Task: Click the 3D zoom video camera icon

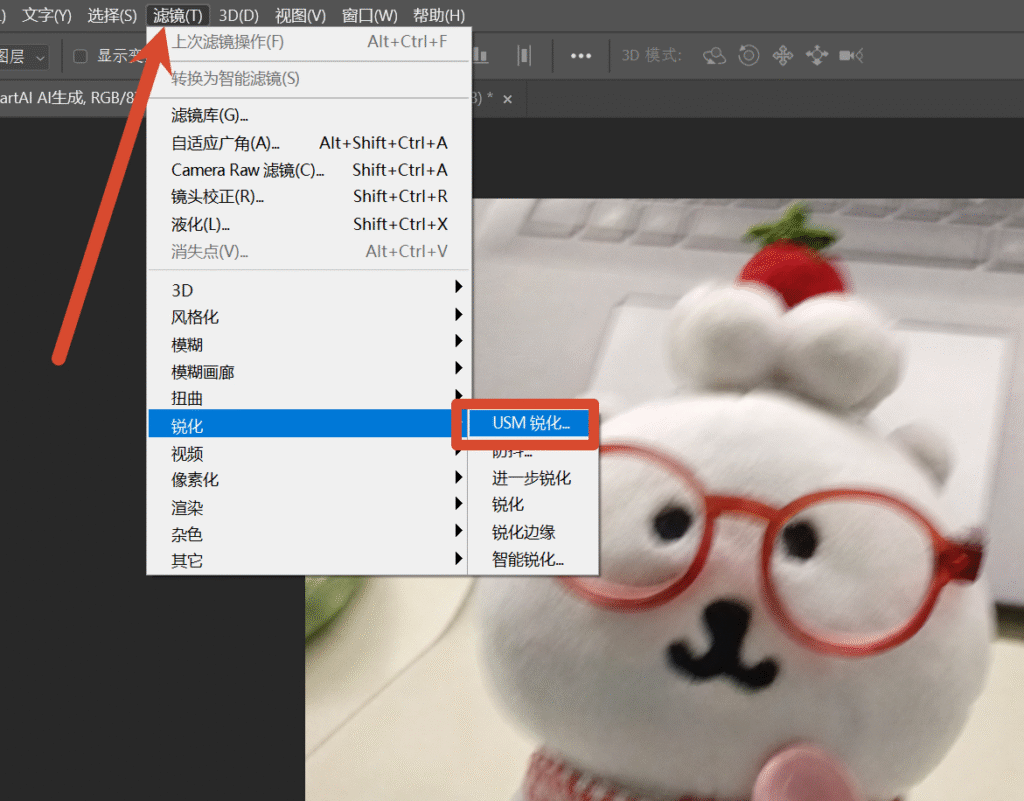Action: 852,55
